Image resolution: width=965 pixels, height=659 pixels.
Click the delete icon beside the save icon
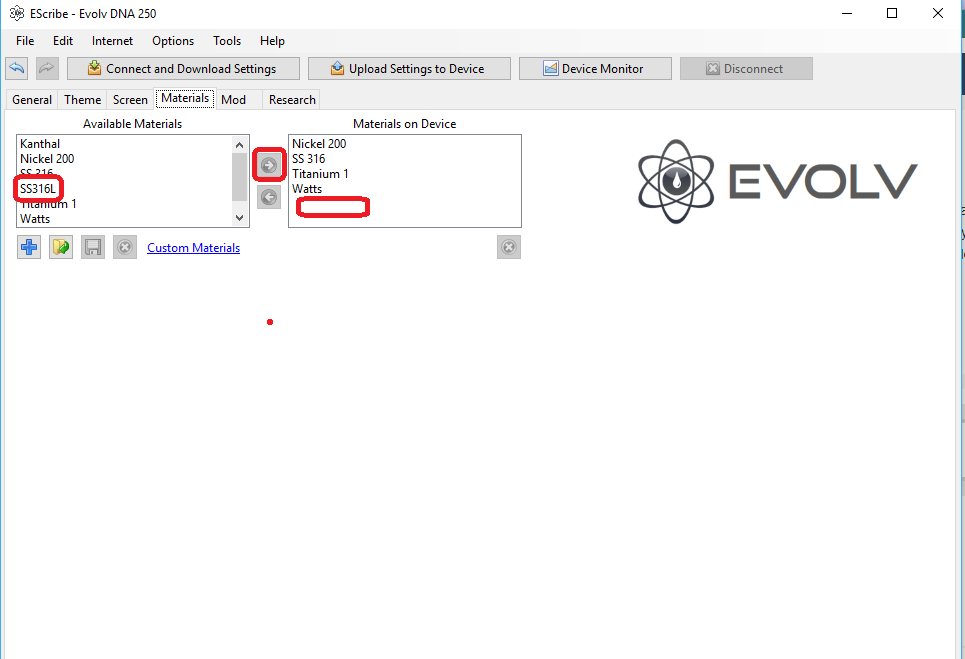[x=124, y=247]
